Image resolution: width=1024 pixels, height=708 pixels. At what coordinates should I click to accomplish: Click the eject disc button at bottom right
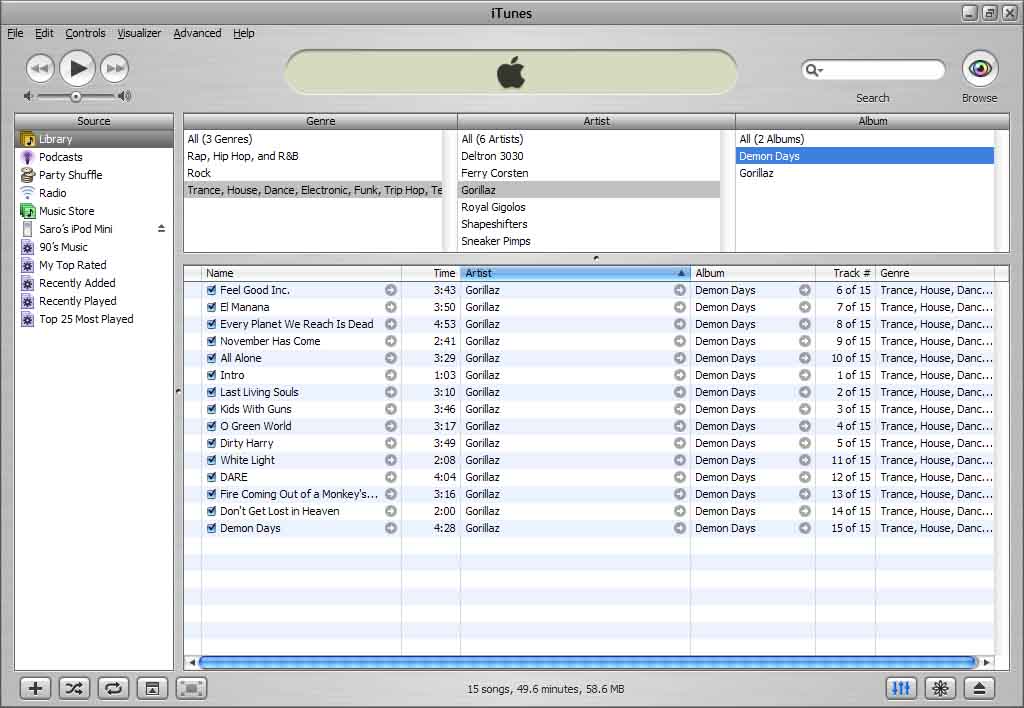(980, 688)
